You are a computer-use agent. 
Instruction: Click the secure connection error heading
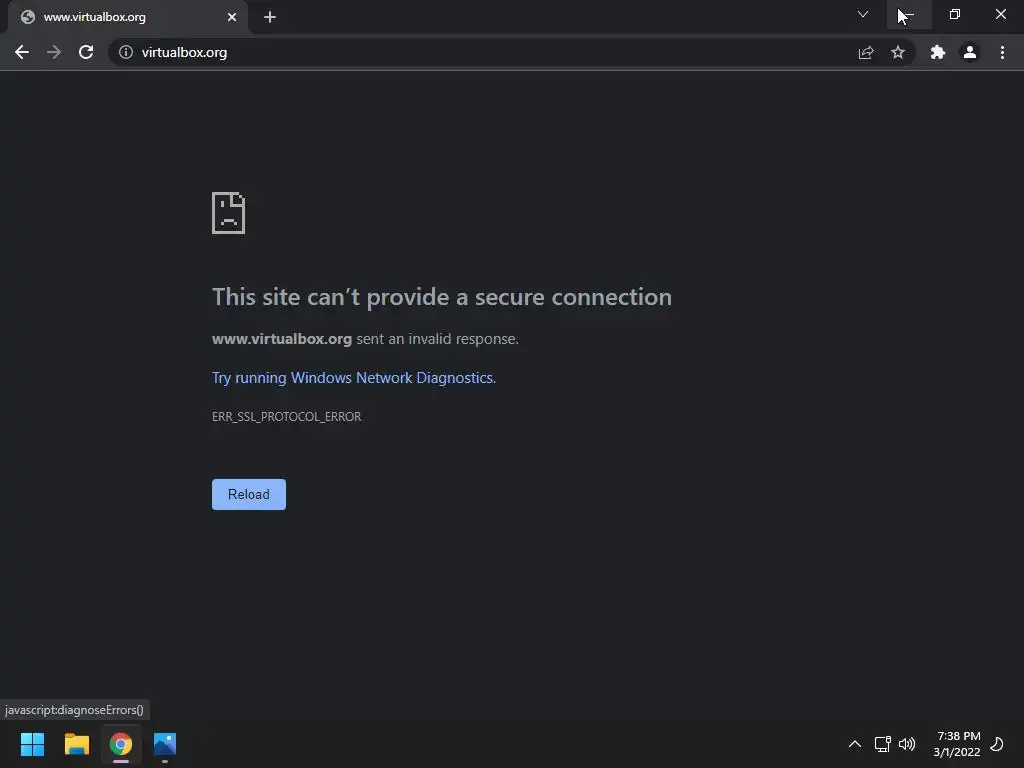point(442,297)
